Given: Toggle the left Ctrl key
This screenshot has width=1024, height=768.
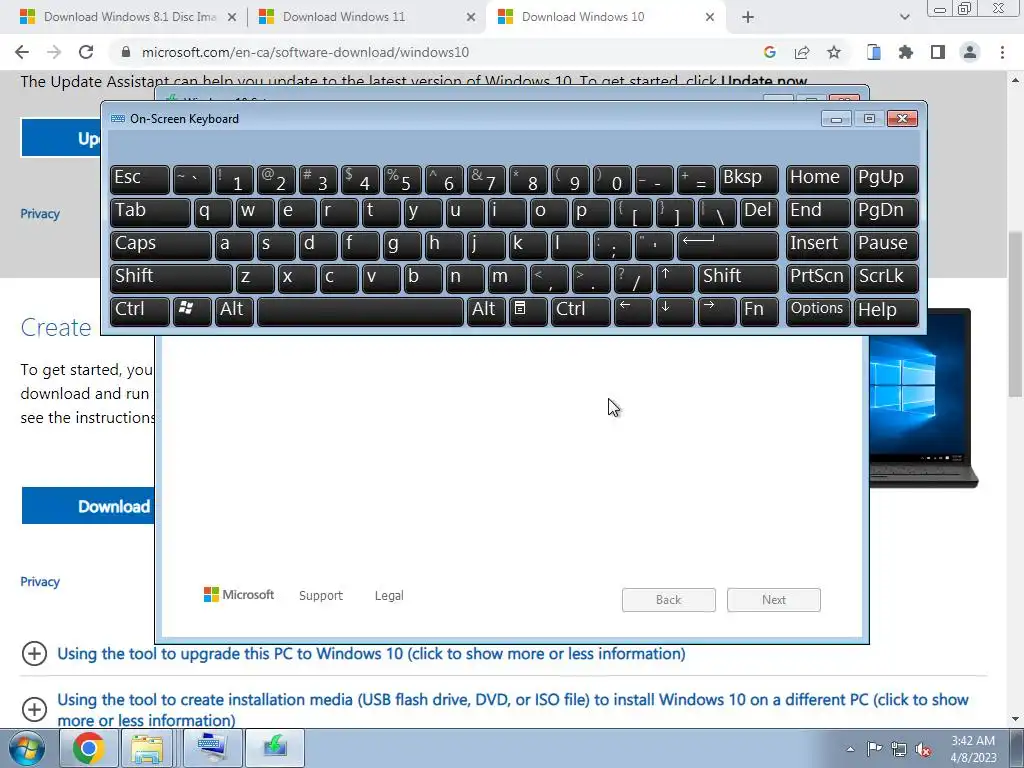Looking at the screenshot, I should [140, 311].
